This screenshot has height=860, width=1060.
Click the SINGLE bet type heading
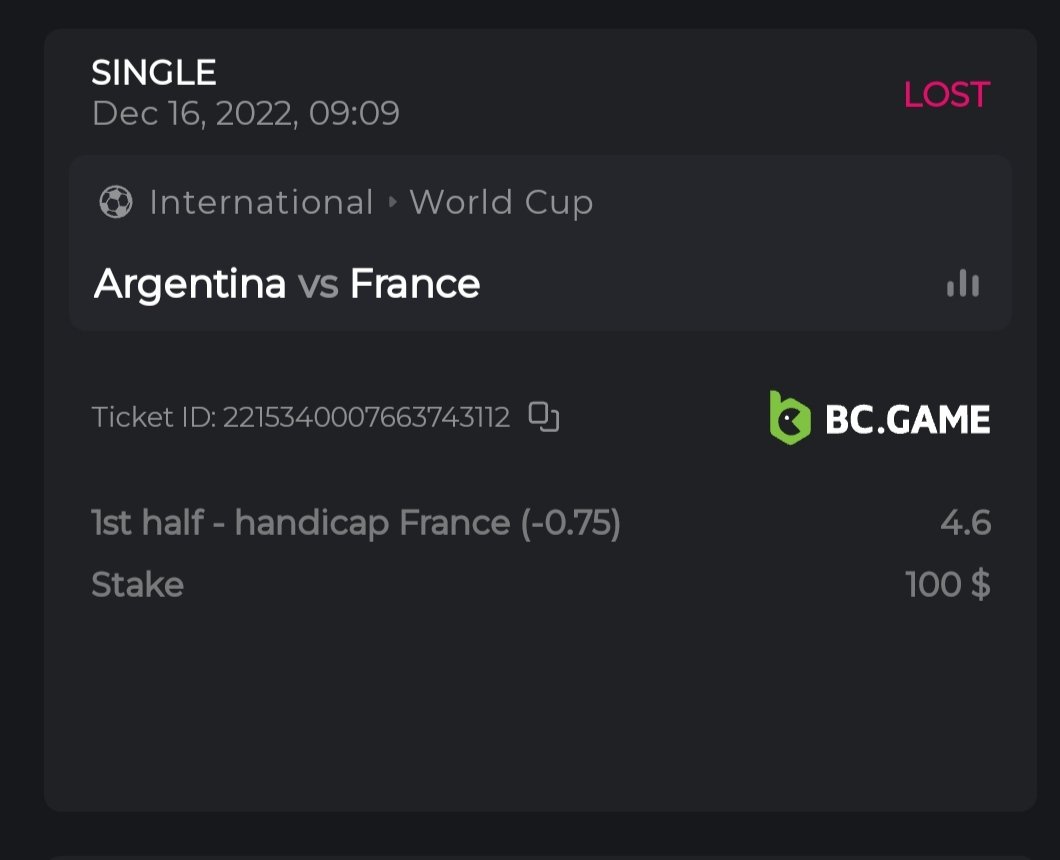pos(154,73)
